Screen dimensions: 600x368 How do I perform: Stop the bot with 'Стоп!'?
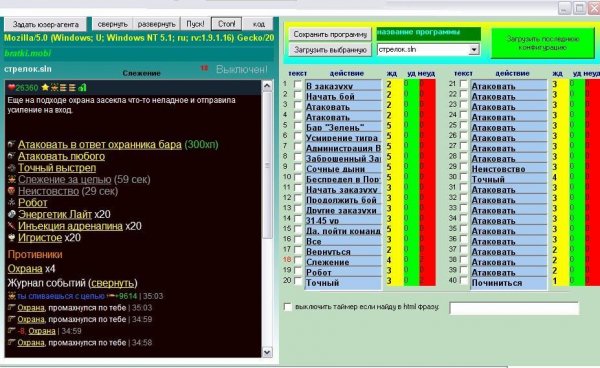[227, 24]
